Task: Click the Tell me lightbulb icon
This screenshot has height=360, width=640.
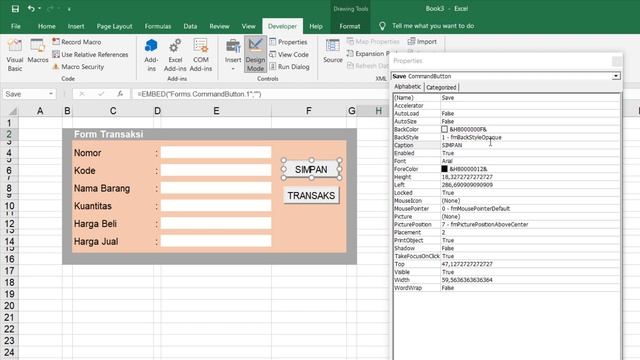Action: (382, 26)
